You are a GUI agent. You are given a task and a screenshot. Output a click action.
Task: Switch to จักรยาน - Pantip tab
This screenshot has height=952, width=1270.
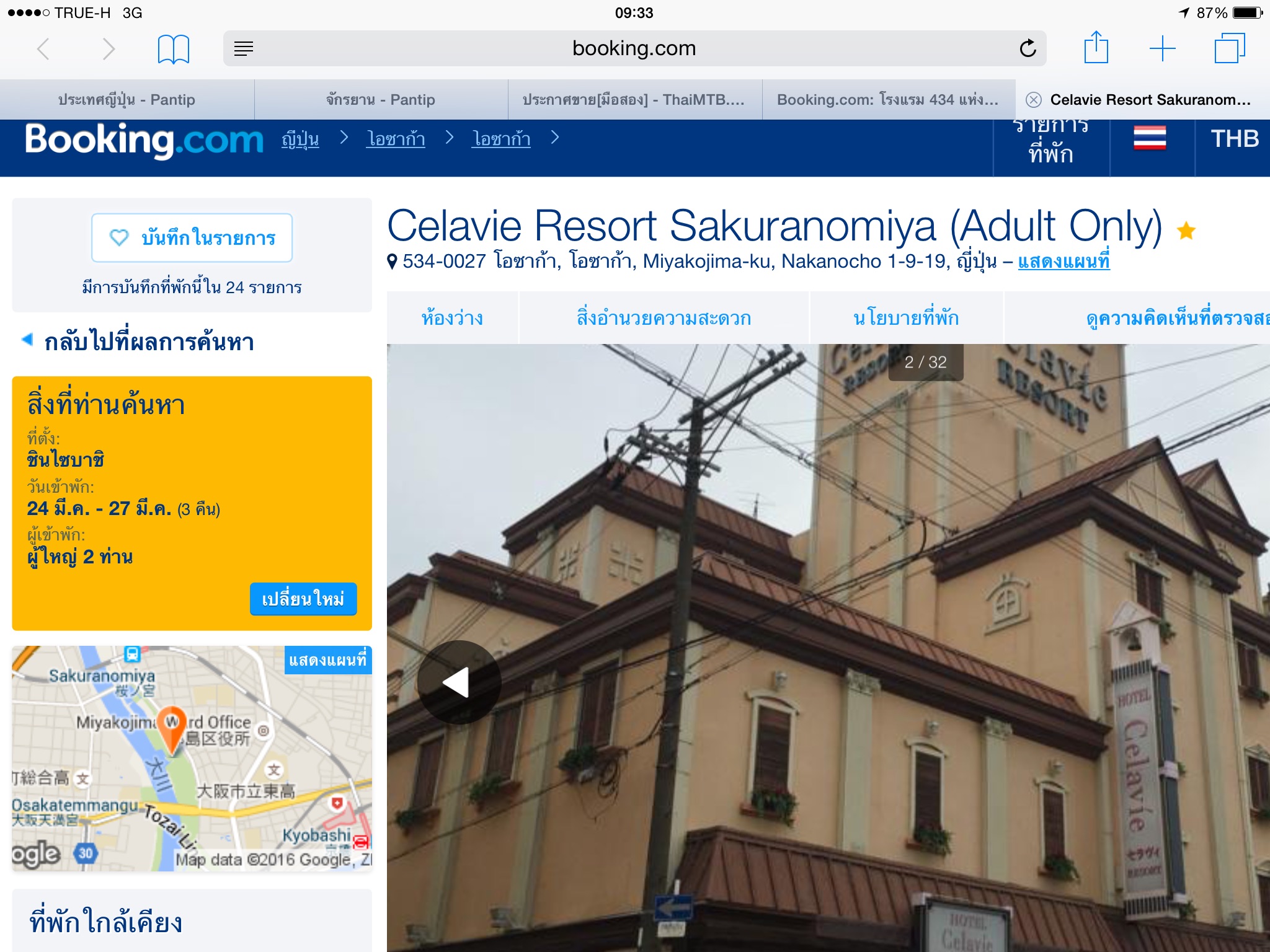pos(381,100)
